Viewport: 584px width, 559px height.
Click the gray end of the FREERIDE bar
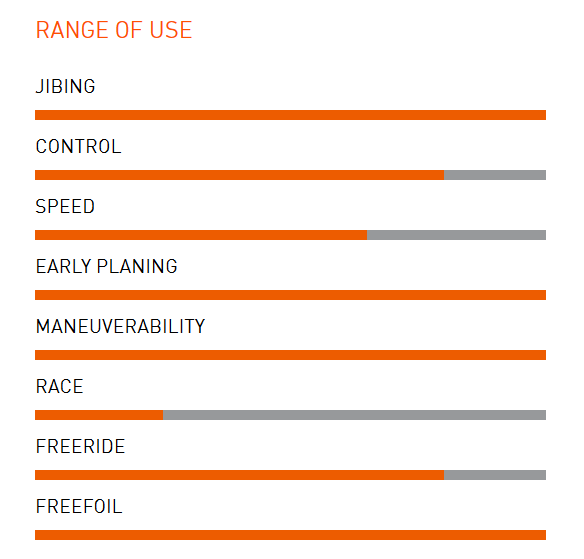pyautogui.click(x=495, y=475)
